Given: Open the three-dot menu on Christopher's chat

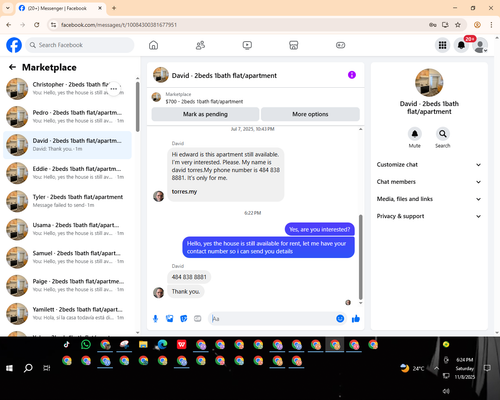Looking at the screenshot, I should (x=114, y=89).
